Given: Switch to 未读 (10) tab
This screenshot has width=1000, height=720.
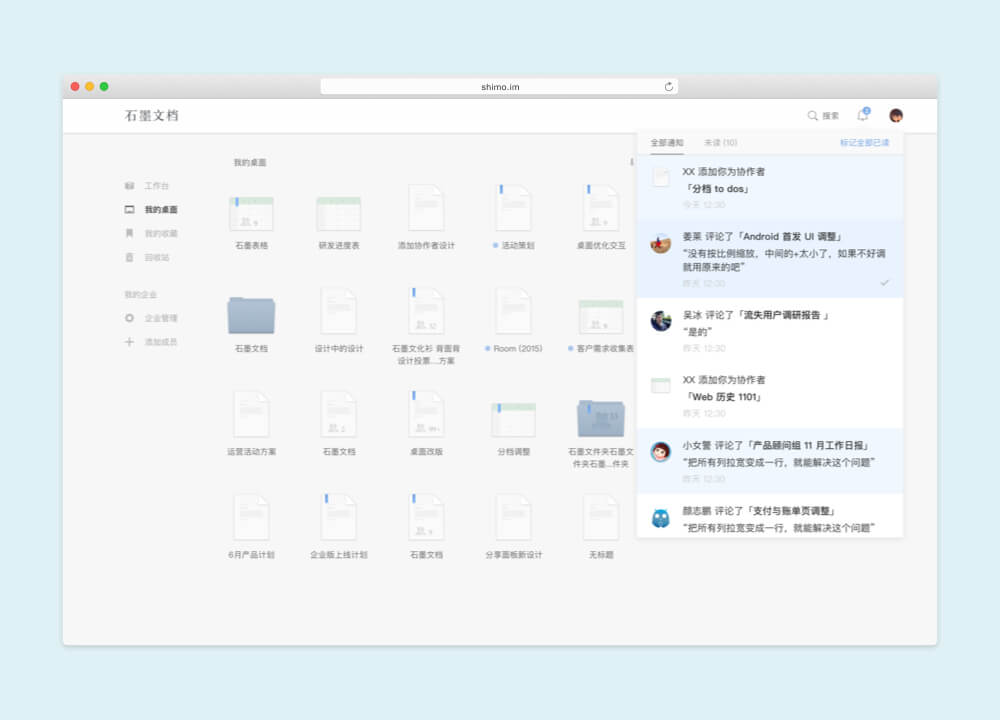Looking at the screenshot, I should tap(720, 143).
